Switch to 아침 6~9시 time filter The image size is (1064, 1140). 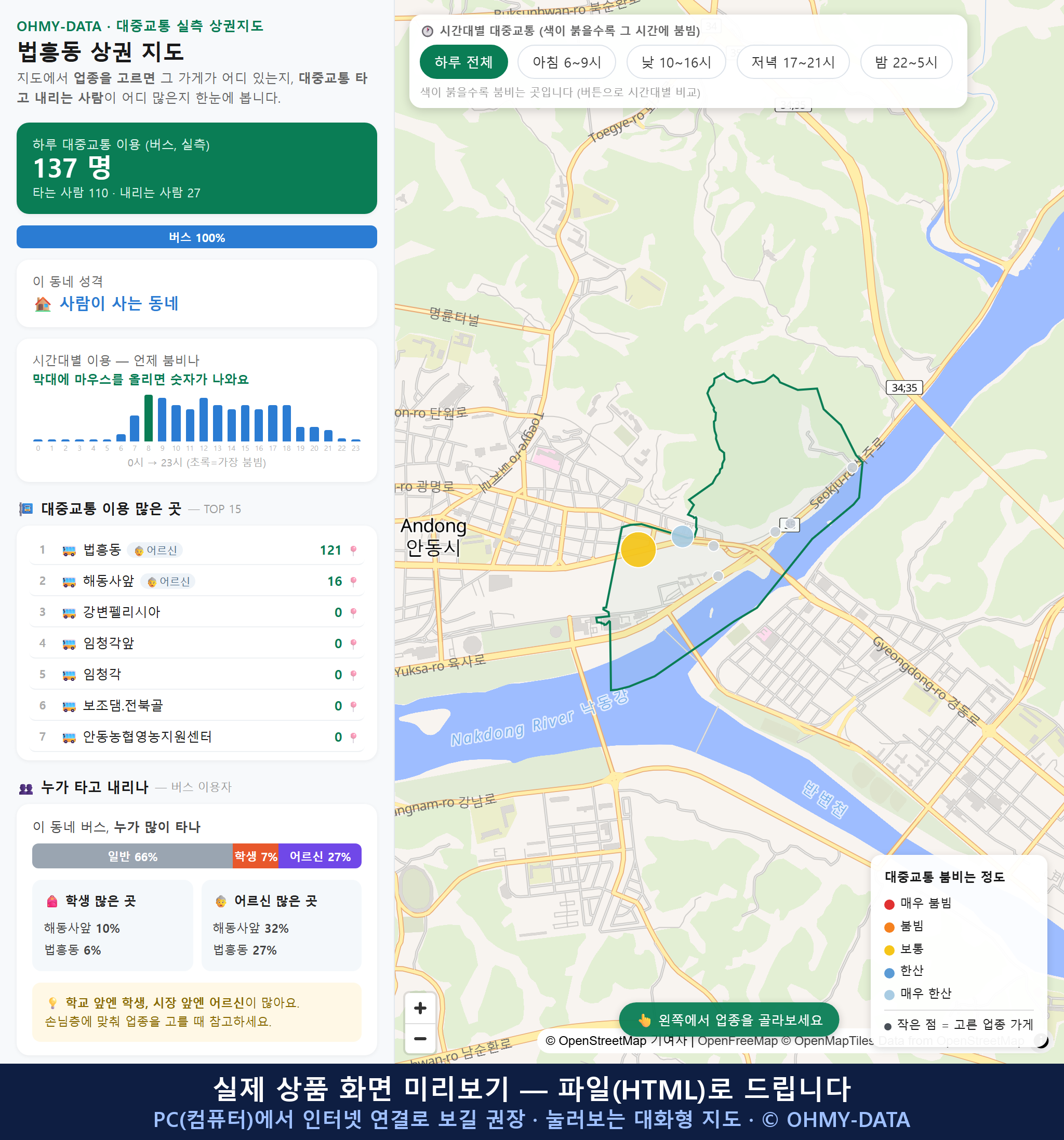click(x=567, y=62)
